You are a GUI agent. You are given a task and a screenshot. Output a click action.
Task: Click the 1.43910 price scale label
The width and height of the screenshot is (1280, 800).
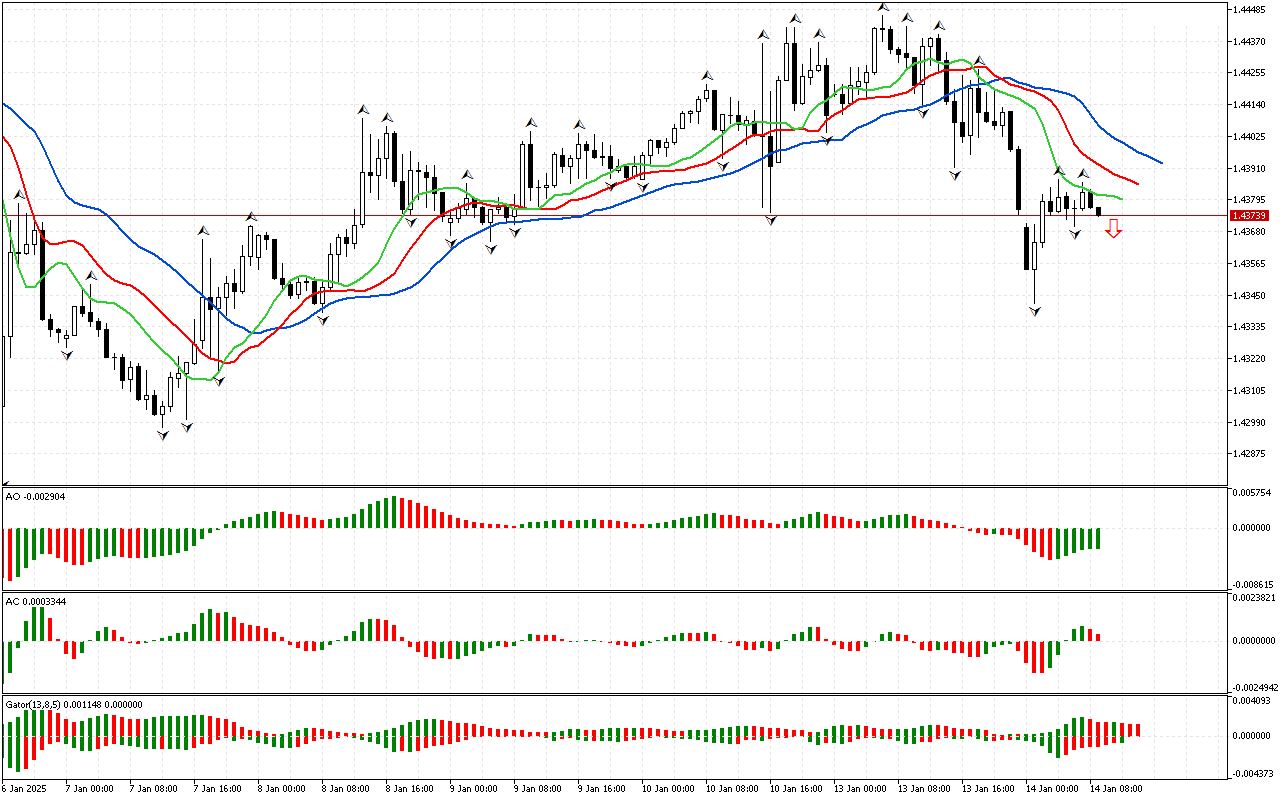pyautogui.click(x=1250, y=168)
